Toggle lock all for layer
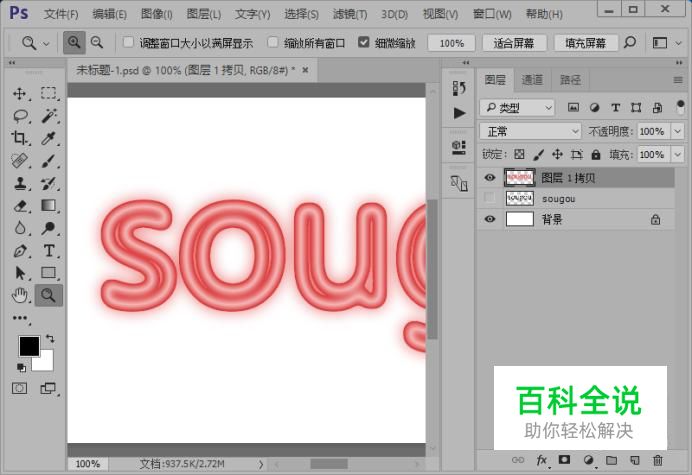This screenshot has height=475, width=692. click(x=596, y=154)
